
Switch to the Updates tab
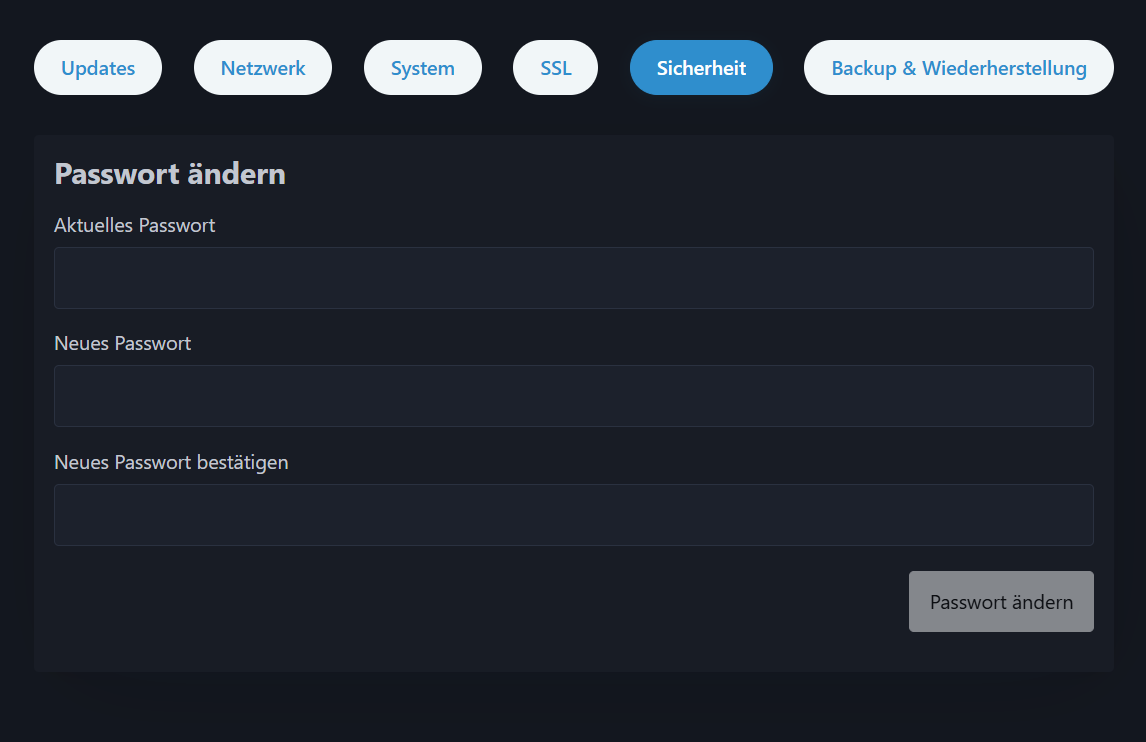(x=97, y=67)
